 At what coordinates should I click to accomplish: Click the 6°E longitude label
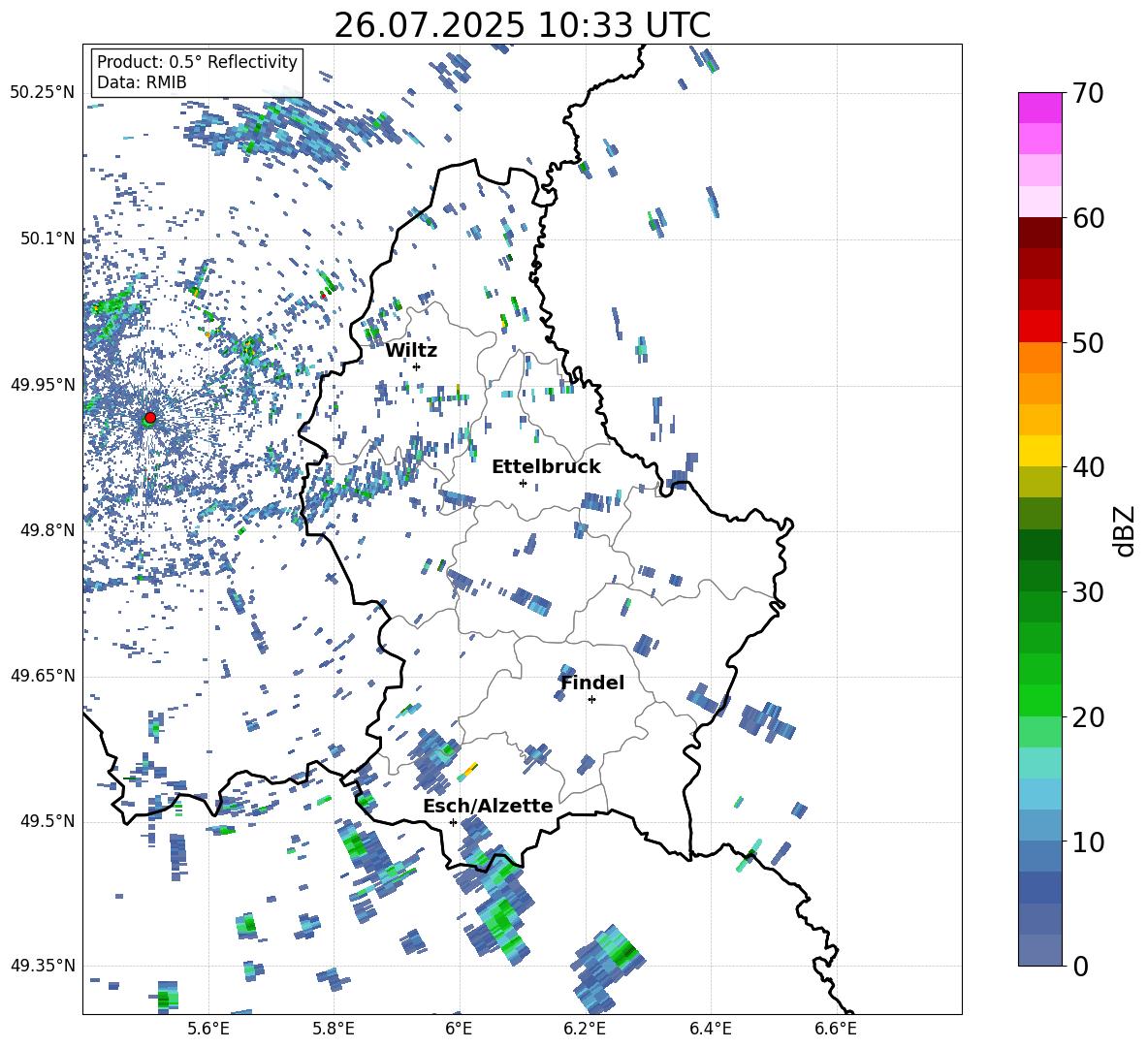tap(459, 1029)
